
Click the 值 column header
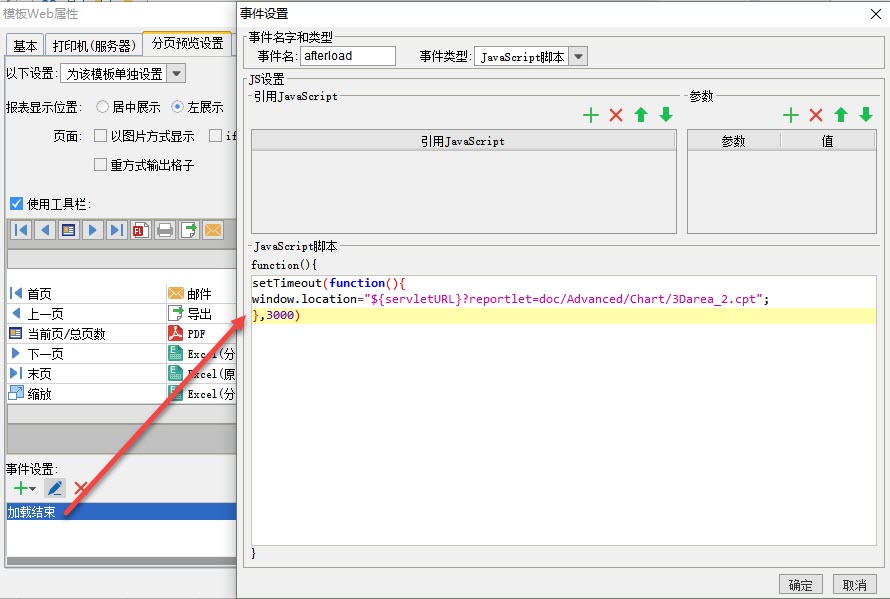pyautogui.click(x=828, y=141)
